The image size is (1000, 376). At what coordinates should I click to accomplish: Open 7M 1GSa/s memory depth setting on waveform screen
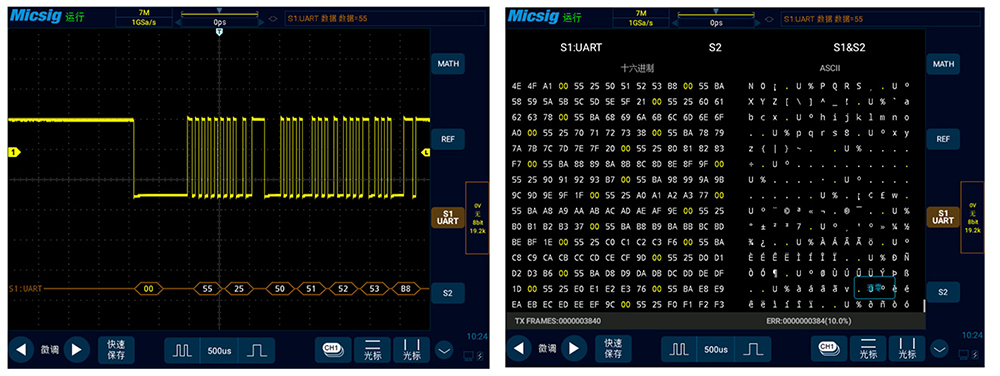(143, 17)
